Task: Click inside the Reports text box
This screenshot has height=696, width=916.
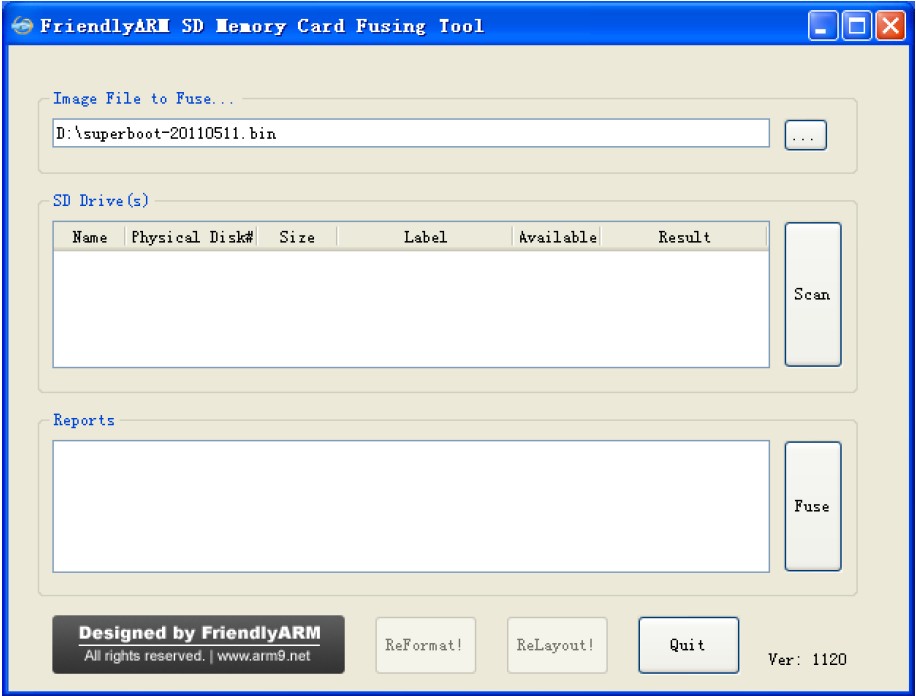Action: (x=410, y=506)
